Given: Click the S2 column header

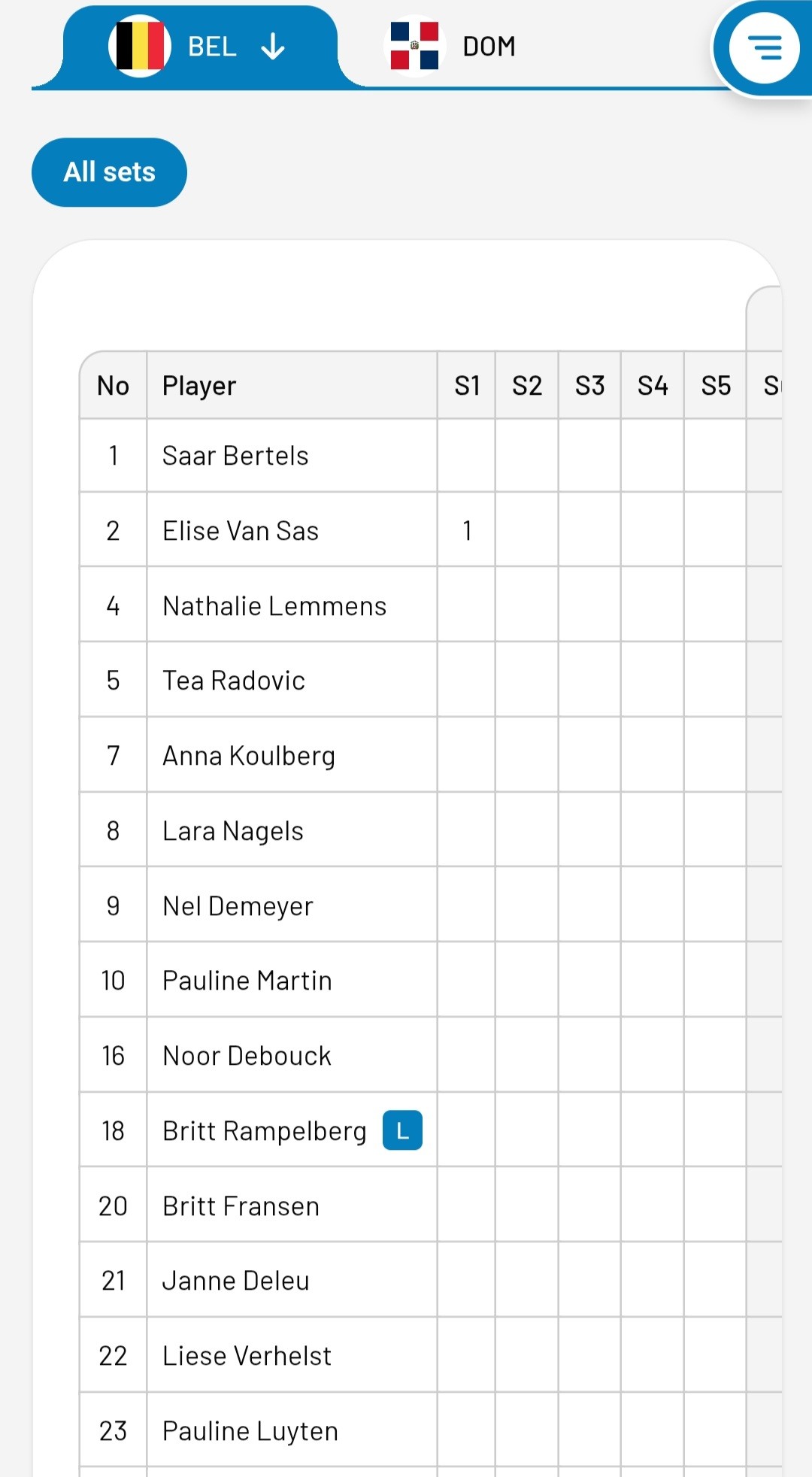Looking at the screenshot, I should (527, 386).
